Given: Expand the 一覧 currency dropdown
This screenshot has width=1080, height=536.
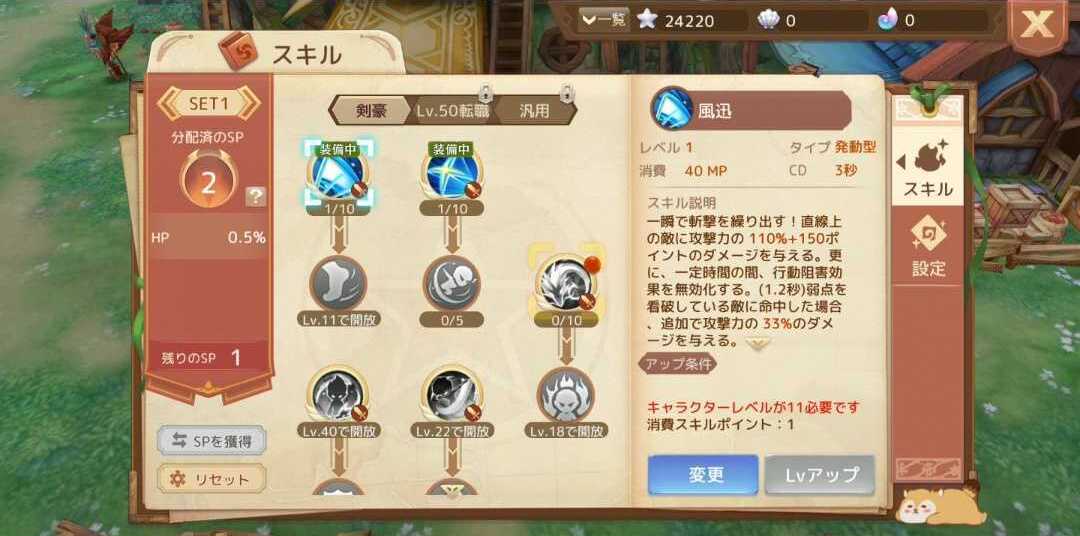Looking at the screenshot, I should click(603, 20).
